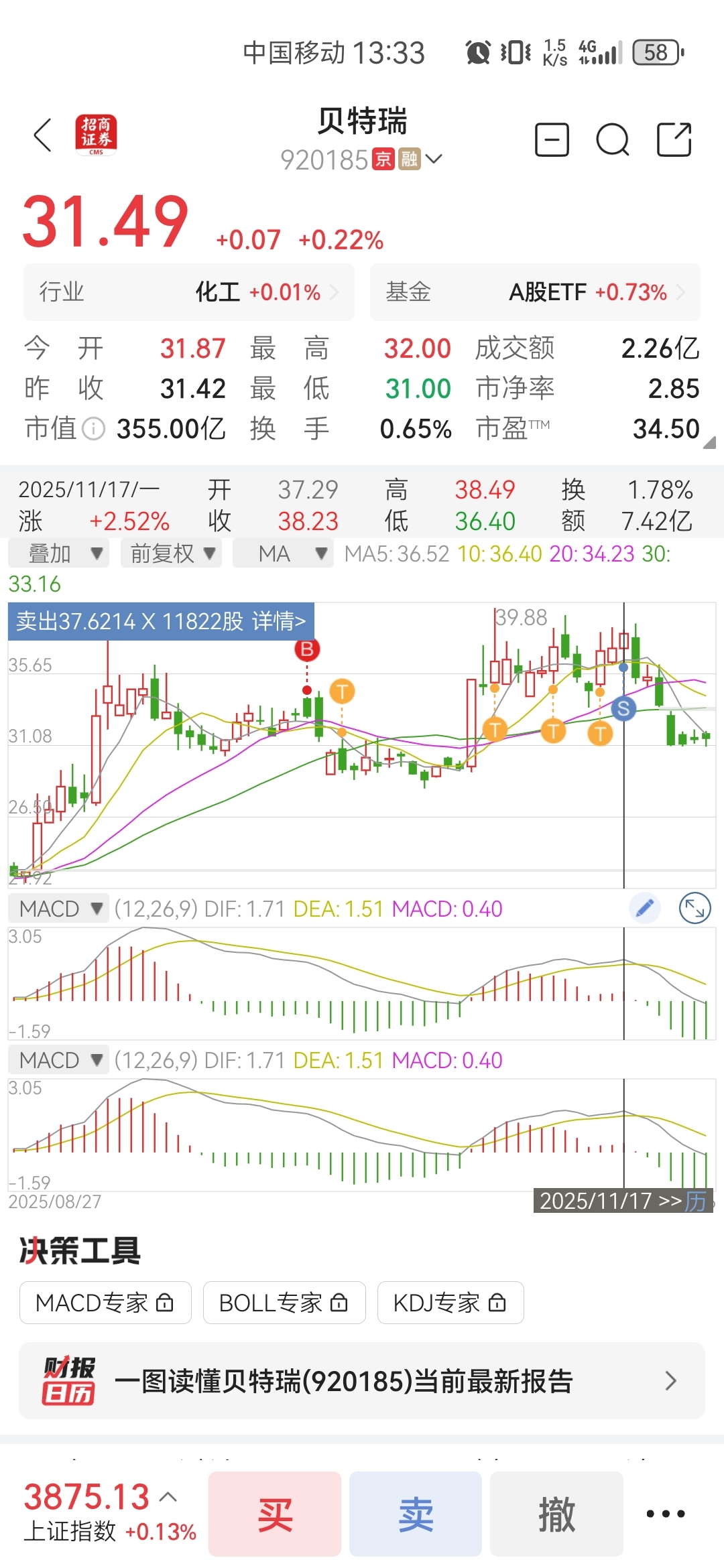Open first MACD indicator dropdown
Image resolution: width=724 pixels, height=1568 pixels.
pos(58,909)
